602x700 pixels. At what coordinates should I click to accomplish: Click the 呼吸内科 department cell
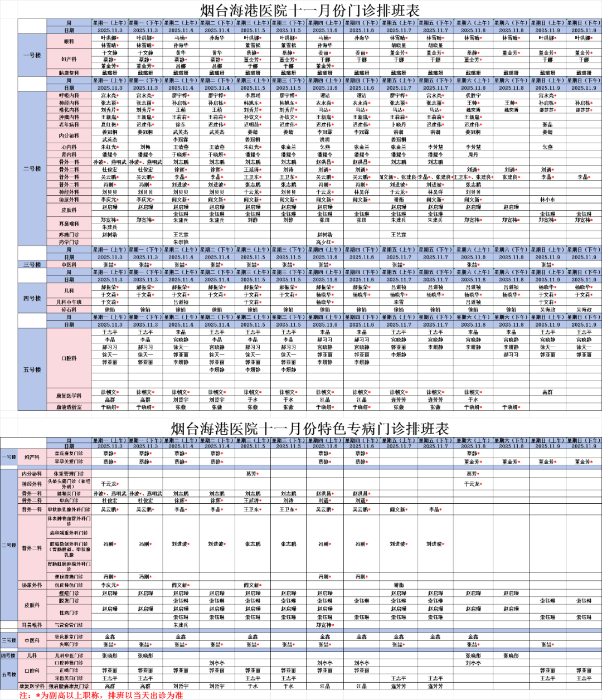69,96
